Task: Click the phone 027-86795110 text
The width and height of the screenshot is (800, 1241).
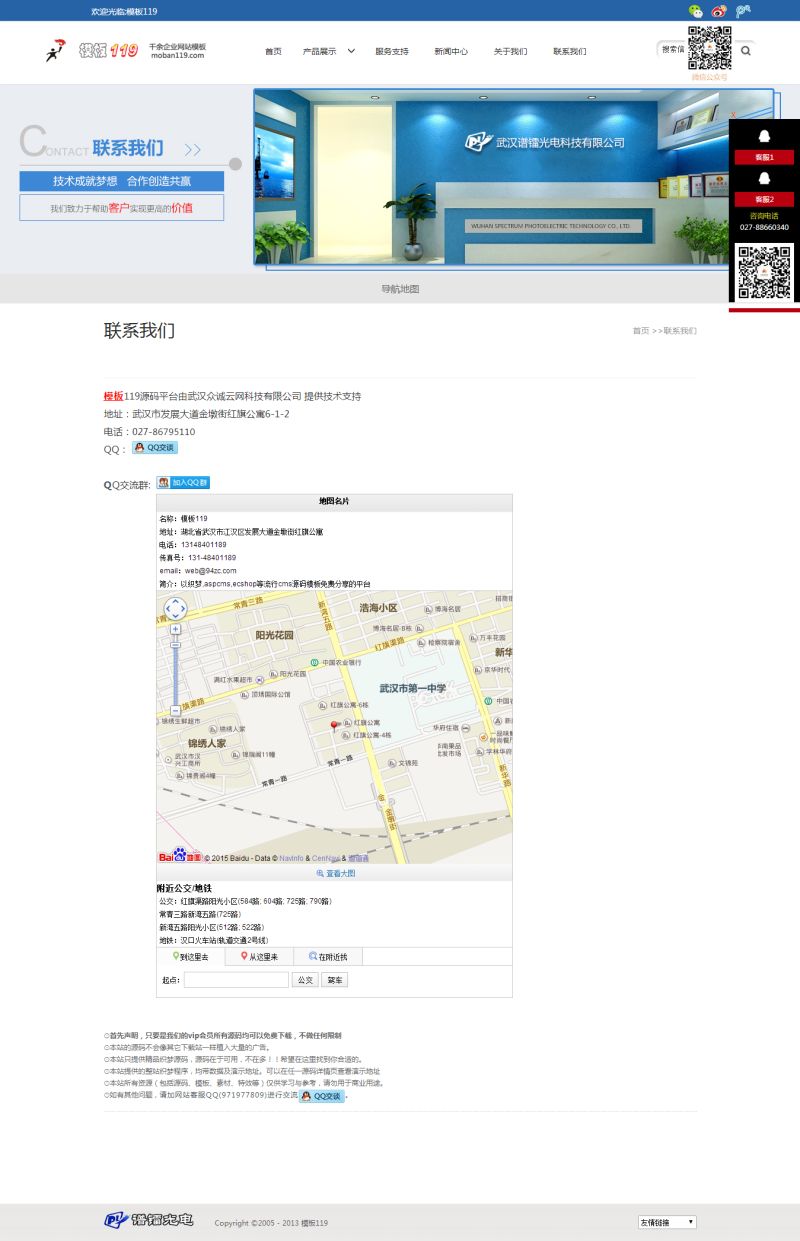Action: click(163, 432)
